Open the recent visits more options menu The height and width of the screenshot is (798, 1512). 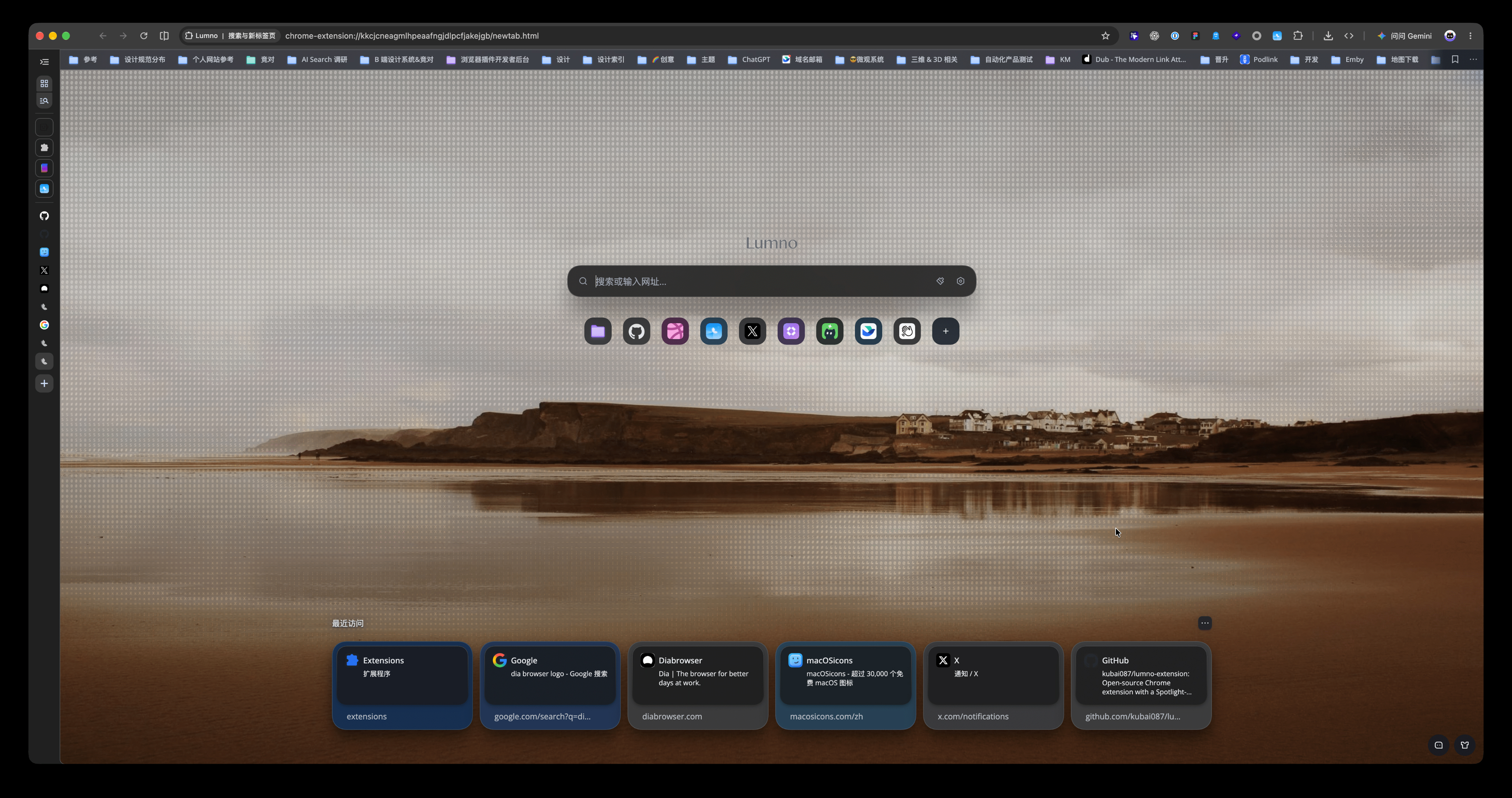[x=1205, y=623]
